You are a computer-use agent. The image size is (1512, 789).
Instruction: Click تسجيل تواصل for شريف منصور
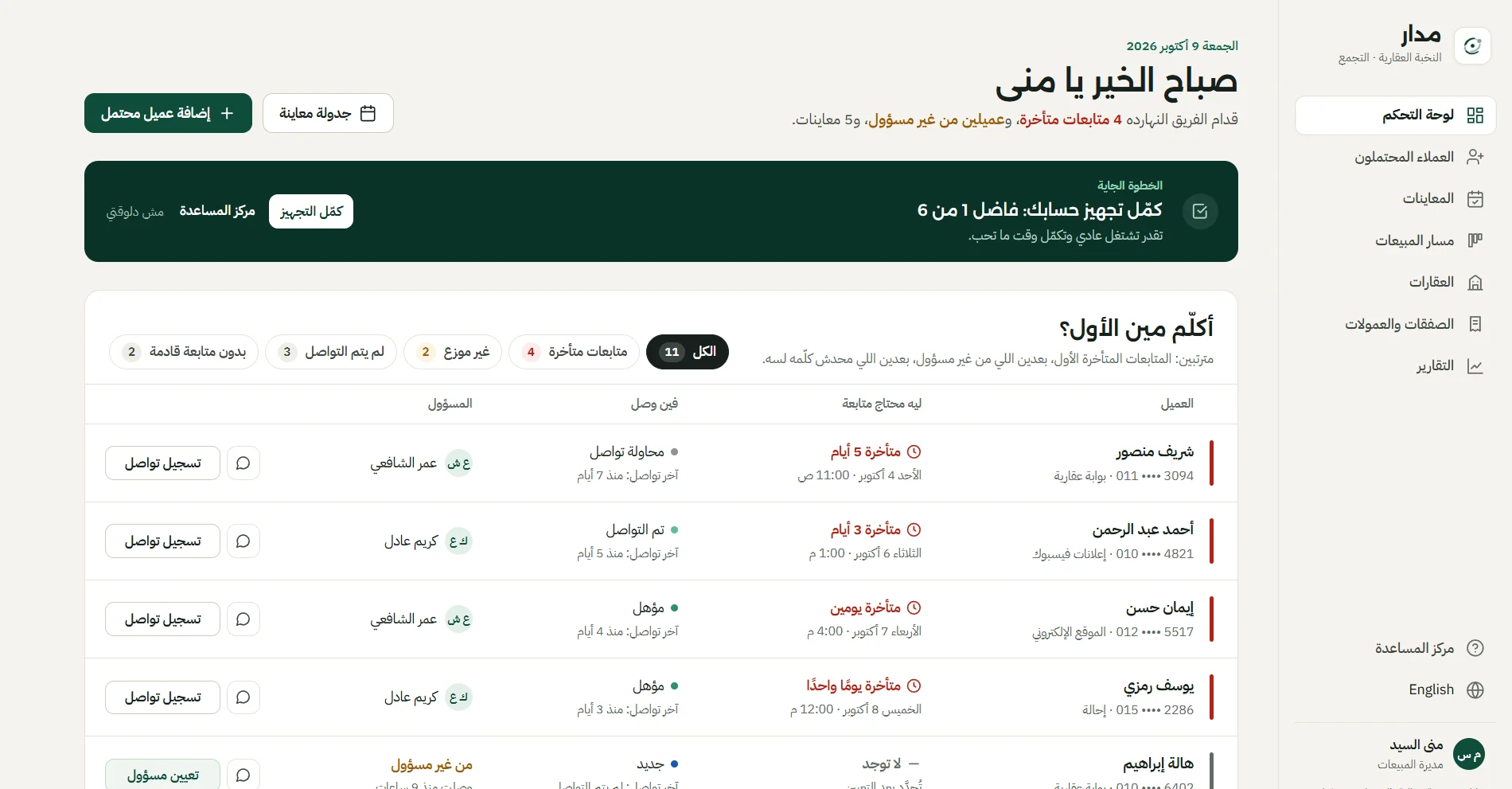click(x=162, y=463)
